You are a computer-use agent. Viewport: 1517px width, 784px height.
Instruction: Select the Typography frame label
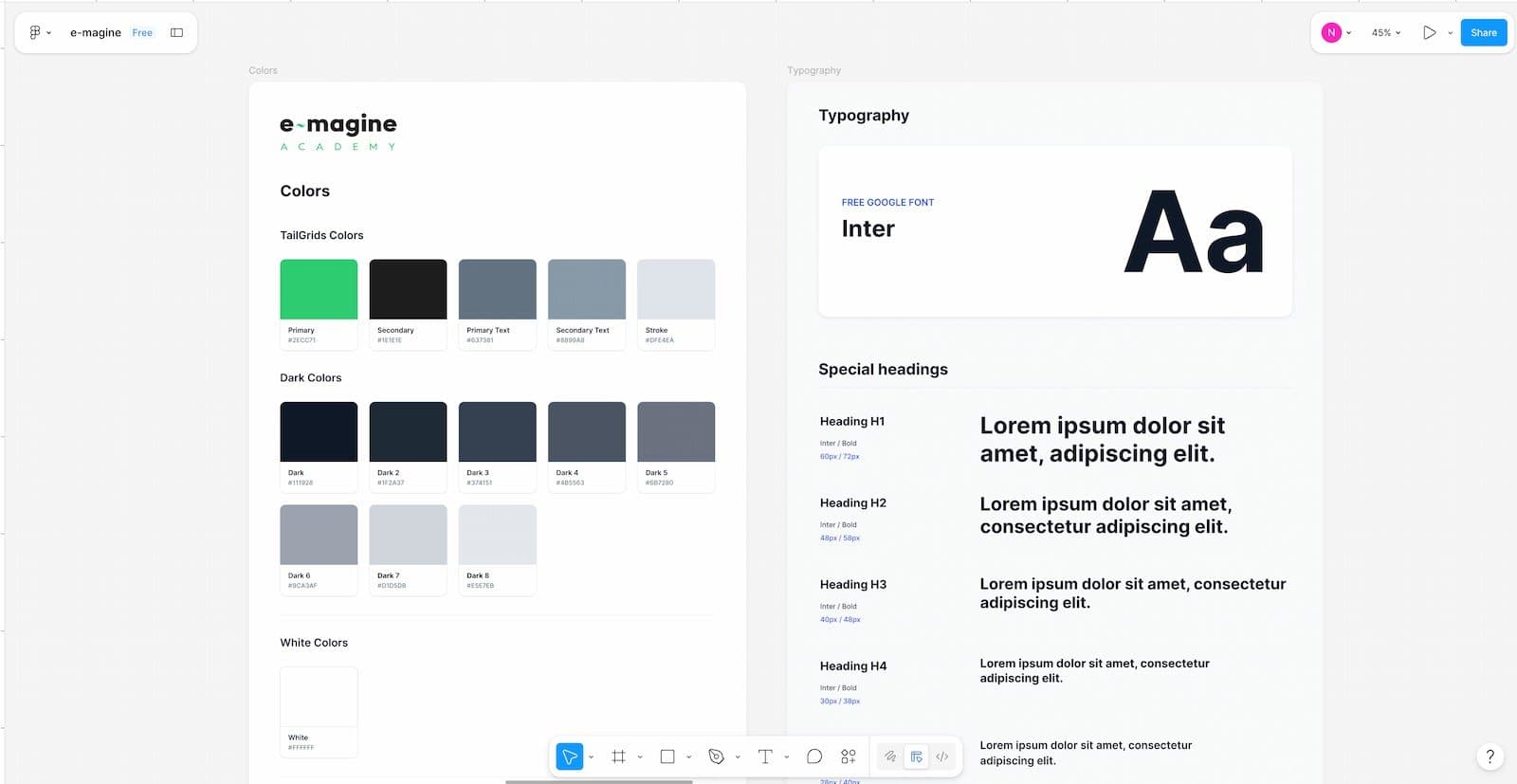click(x=813, y=70)
